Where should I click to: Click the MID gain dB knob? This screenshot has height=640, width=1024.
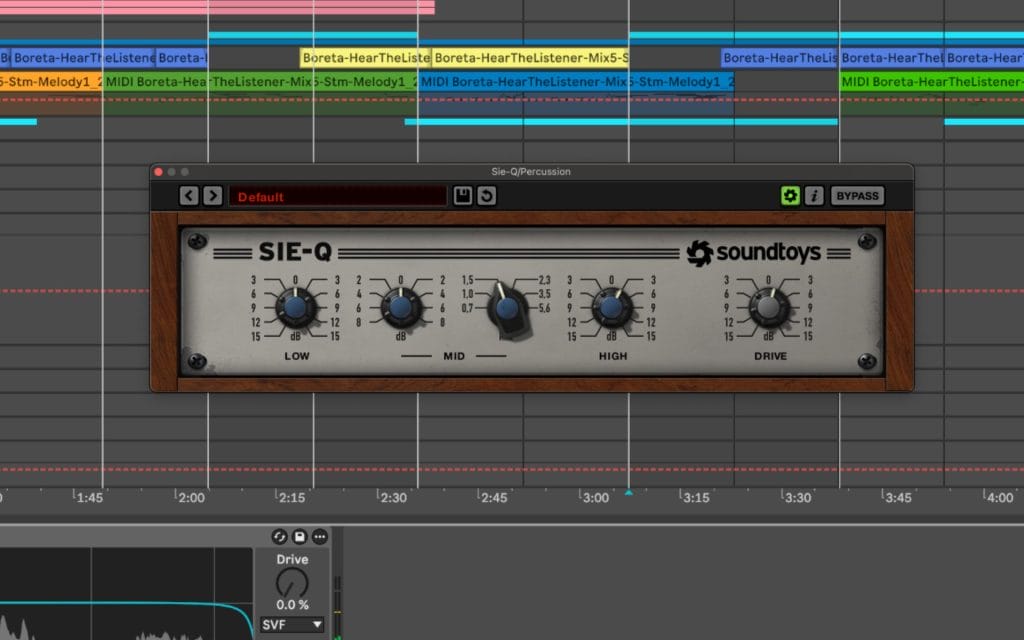coord(400,307)
